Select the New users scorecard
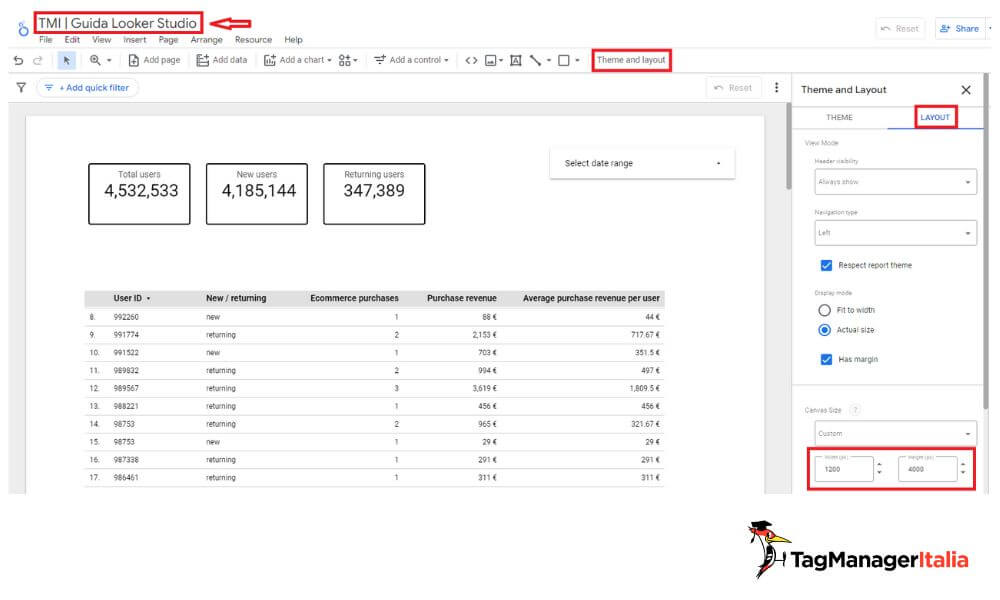The image size is (1000, 600). pyautogui.click(x=256, y=194)
